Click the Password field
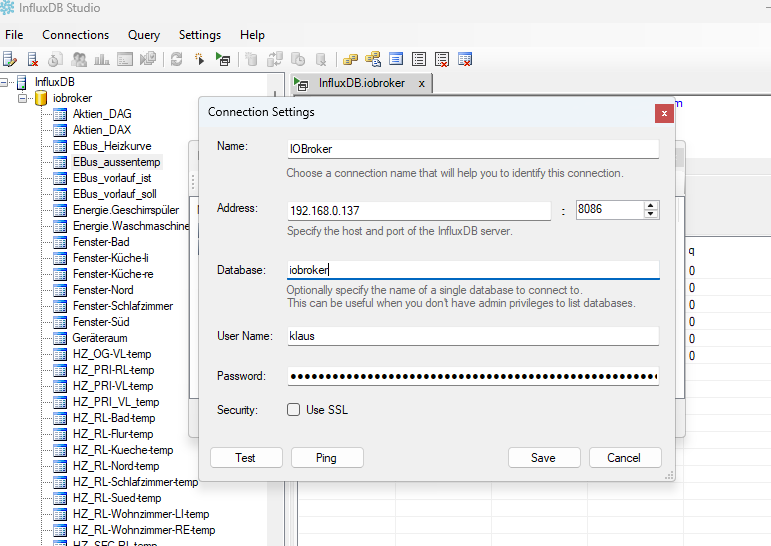The width and height of the screenshot is (771, 546). point(473,376)
